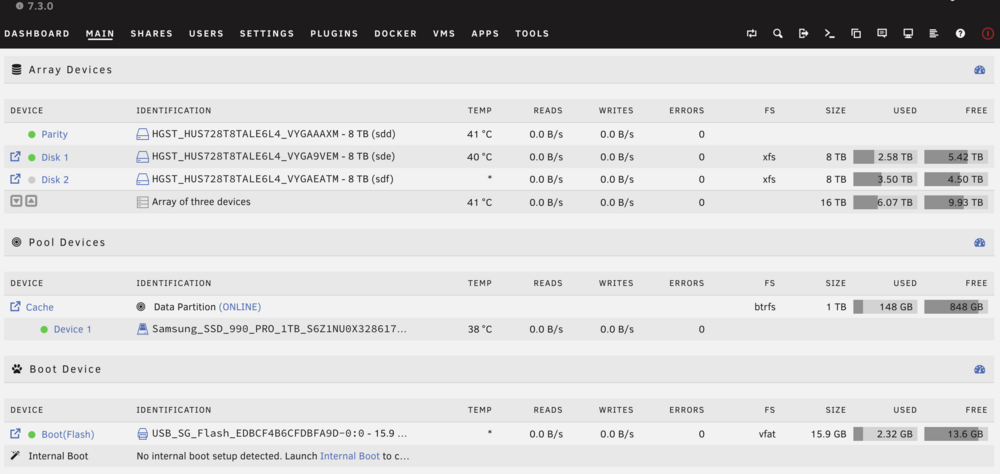
Task: Click the Disk 1 drive identification icon
Action: [142, 157]
